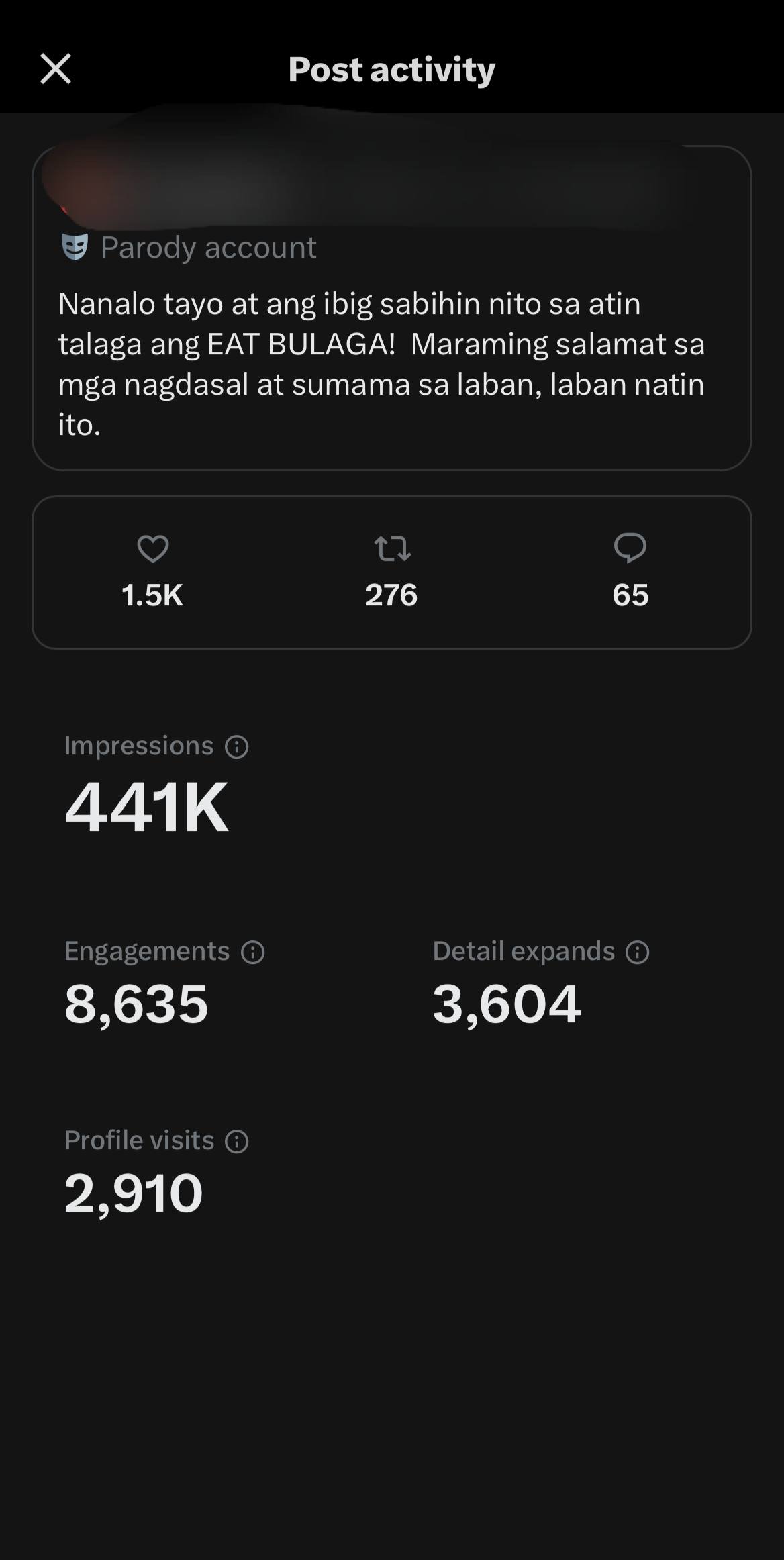Tap the reply speech bubble icon

[x=630, y=548]
